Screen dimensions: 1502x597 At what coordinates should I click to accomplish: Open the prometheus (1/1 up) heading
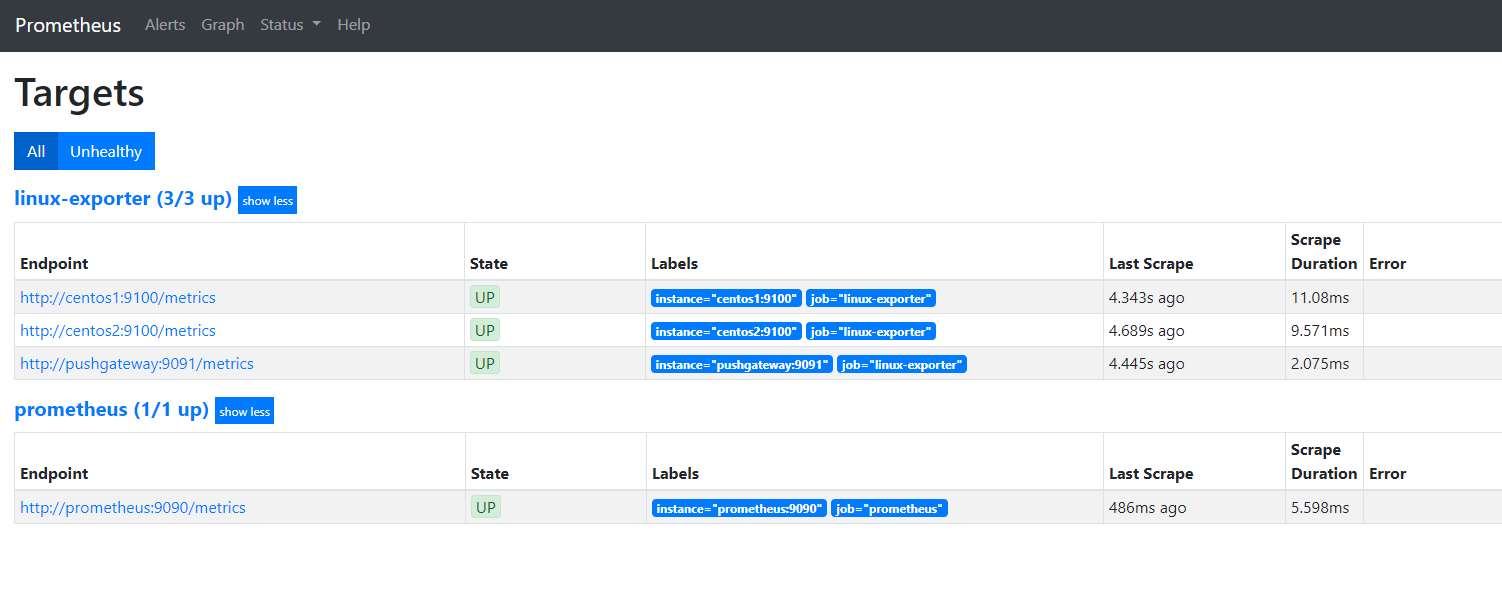point(111,409)
